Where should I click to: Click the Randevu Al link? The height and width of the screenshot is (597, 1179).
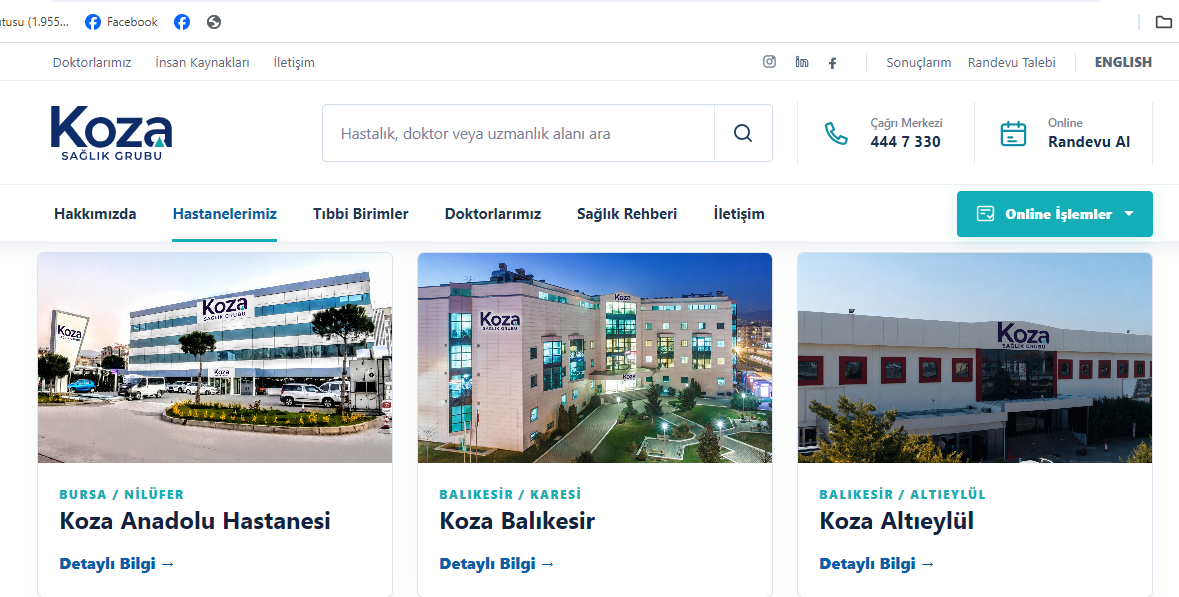(1089, 141)
